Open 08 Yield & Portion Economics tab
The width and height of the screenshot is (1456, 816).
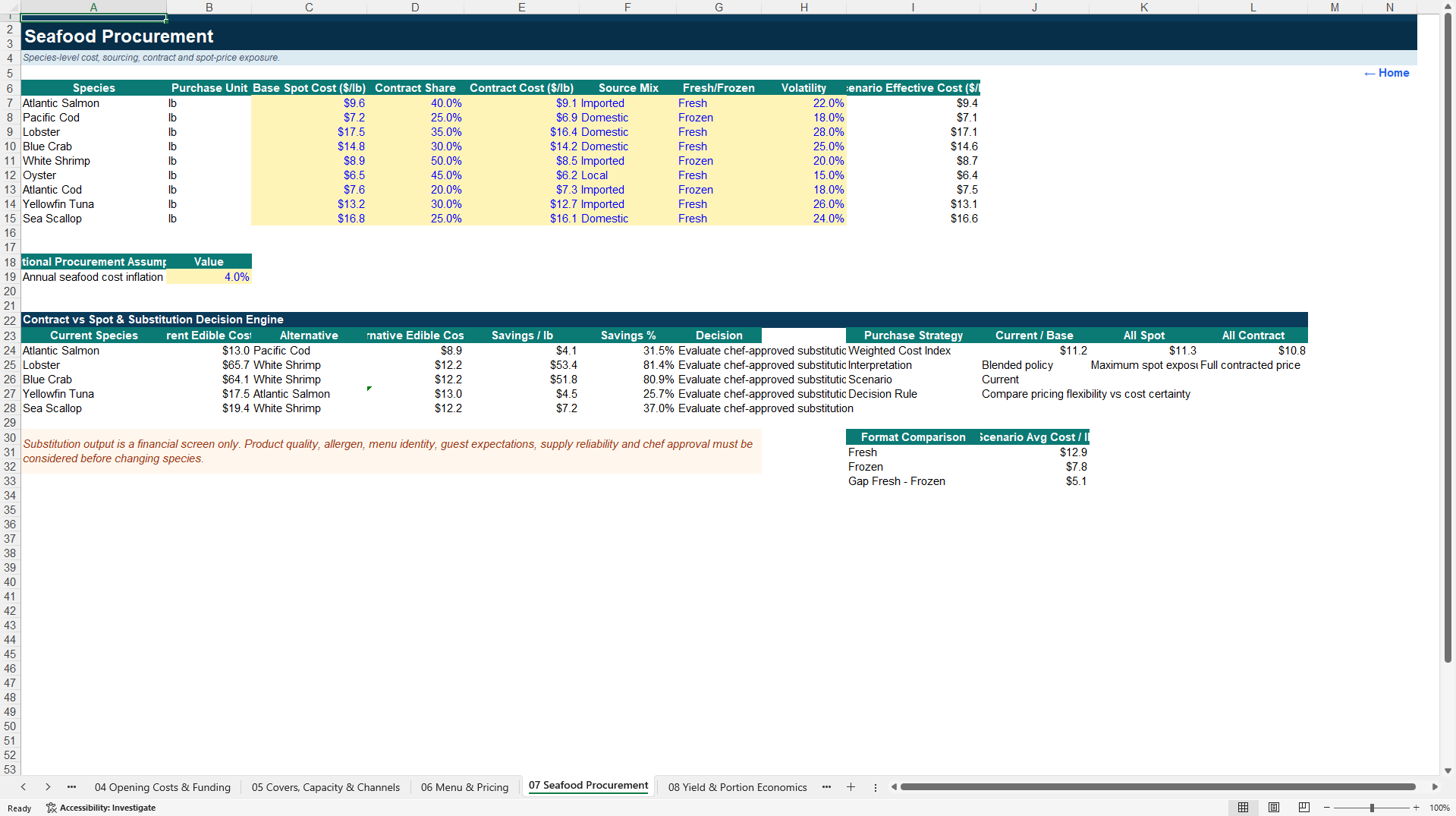(737, 787)
